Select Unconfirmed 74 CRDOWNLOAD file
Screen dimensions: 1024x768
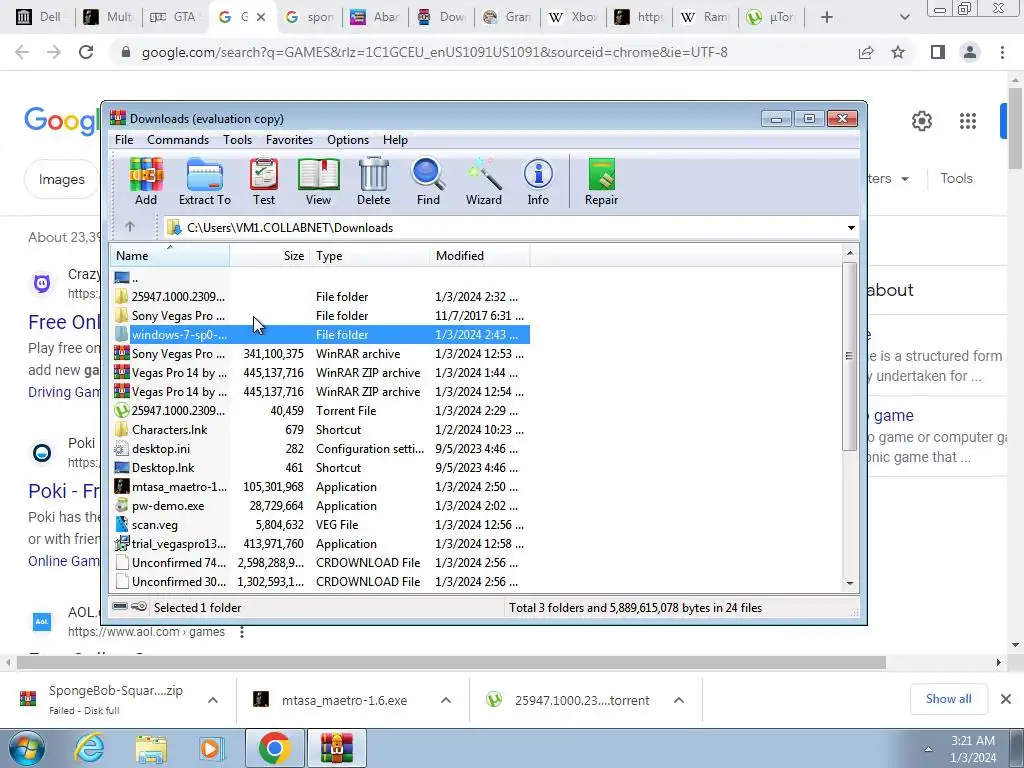click(321, 562)
